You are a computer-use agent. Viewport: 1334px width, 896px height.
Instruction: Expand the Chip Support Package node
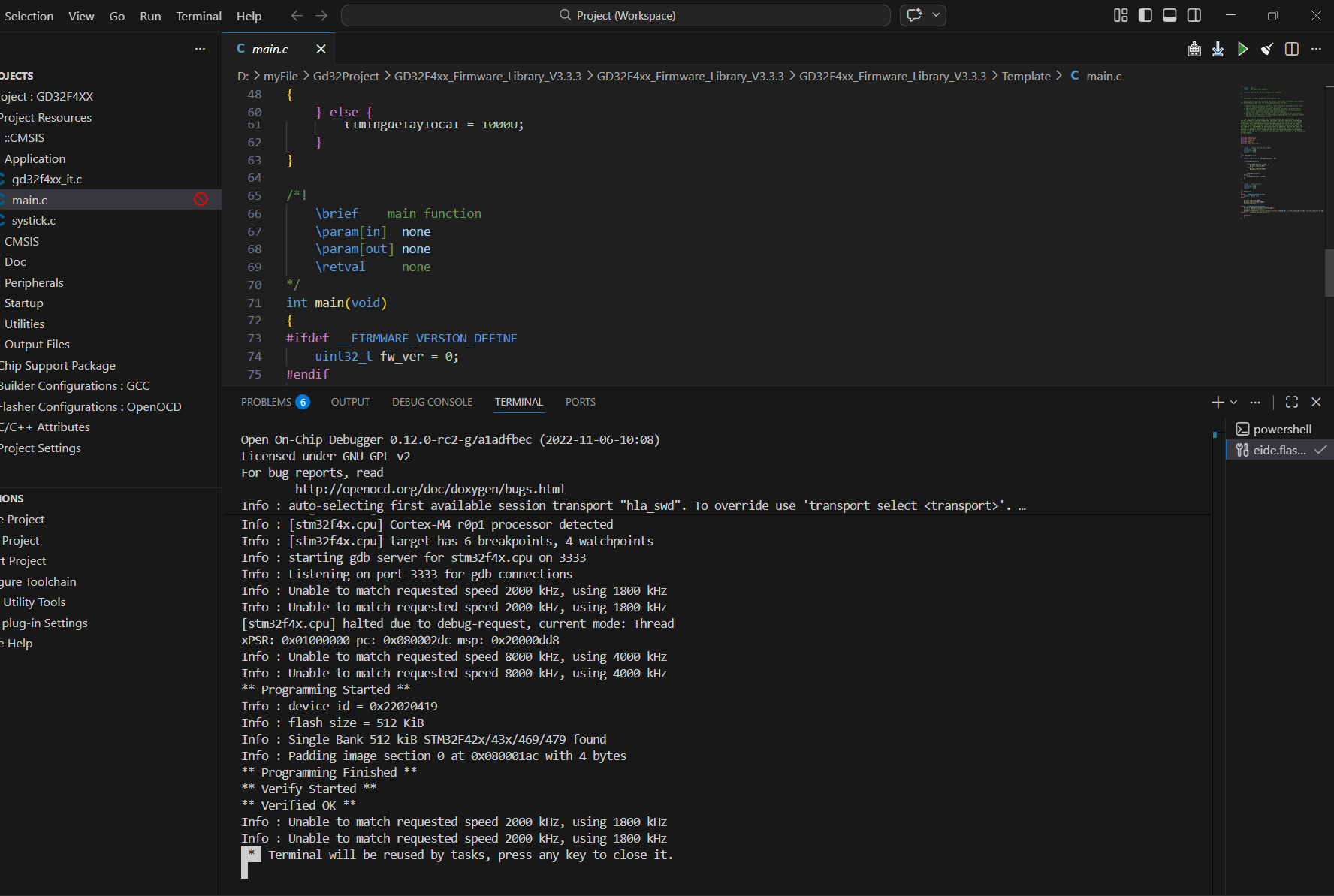tap(58, 365)
